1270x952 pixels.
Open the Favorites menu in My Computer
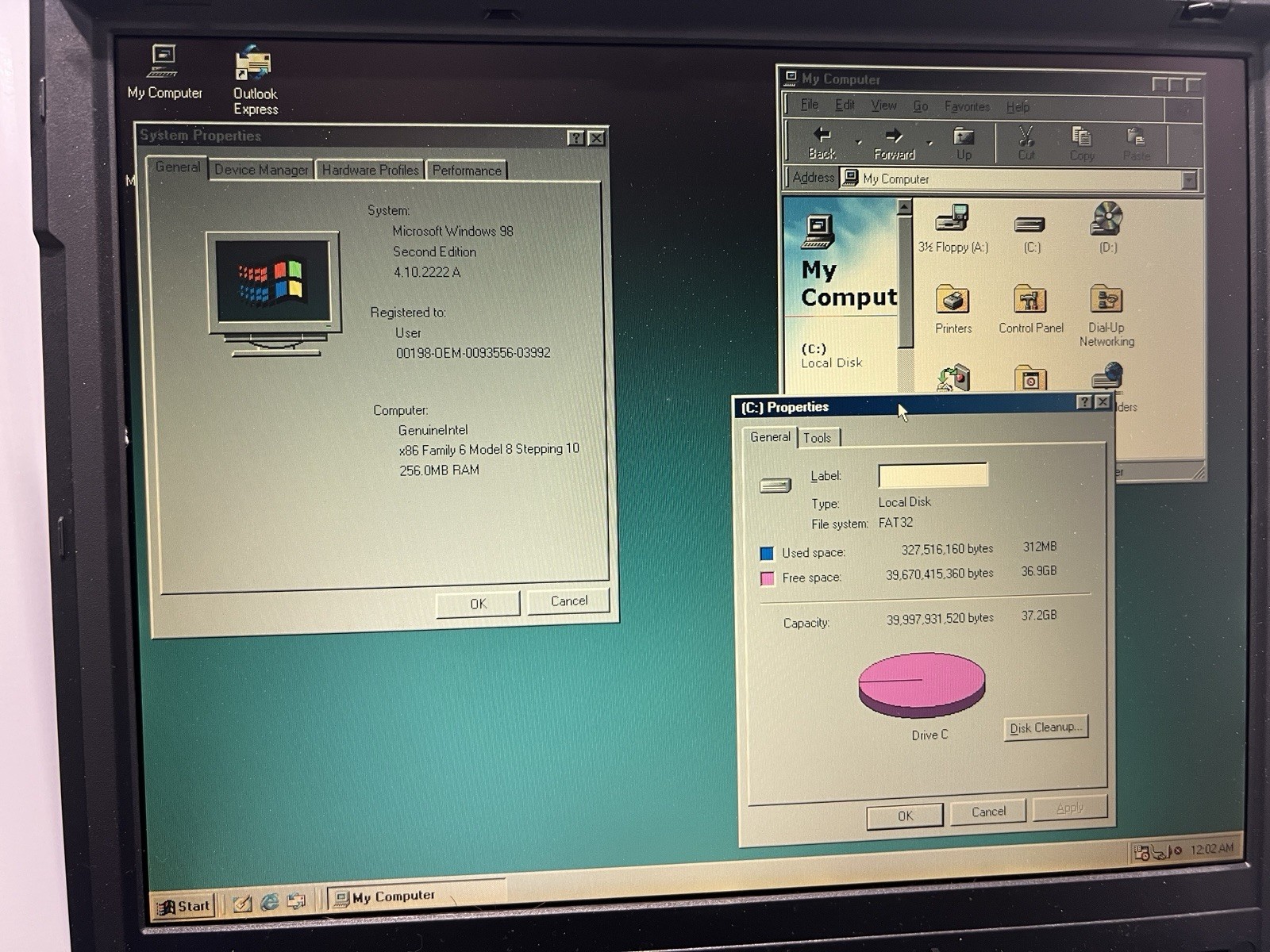[x=967, y=106]
